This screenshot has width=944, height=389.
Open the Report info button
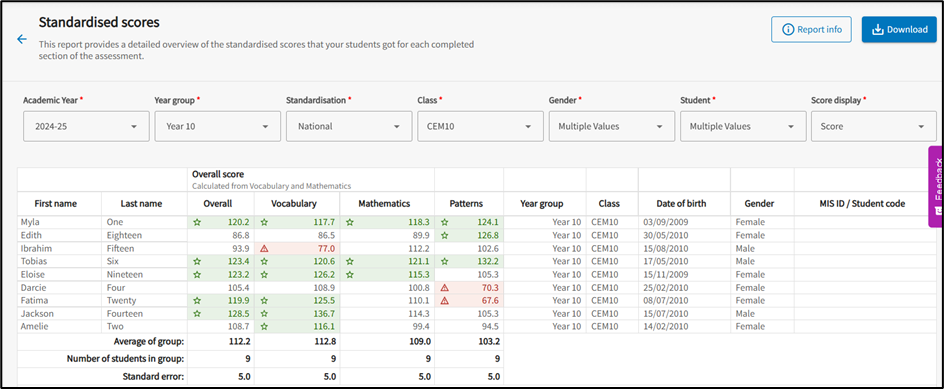coord(811,30)
